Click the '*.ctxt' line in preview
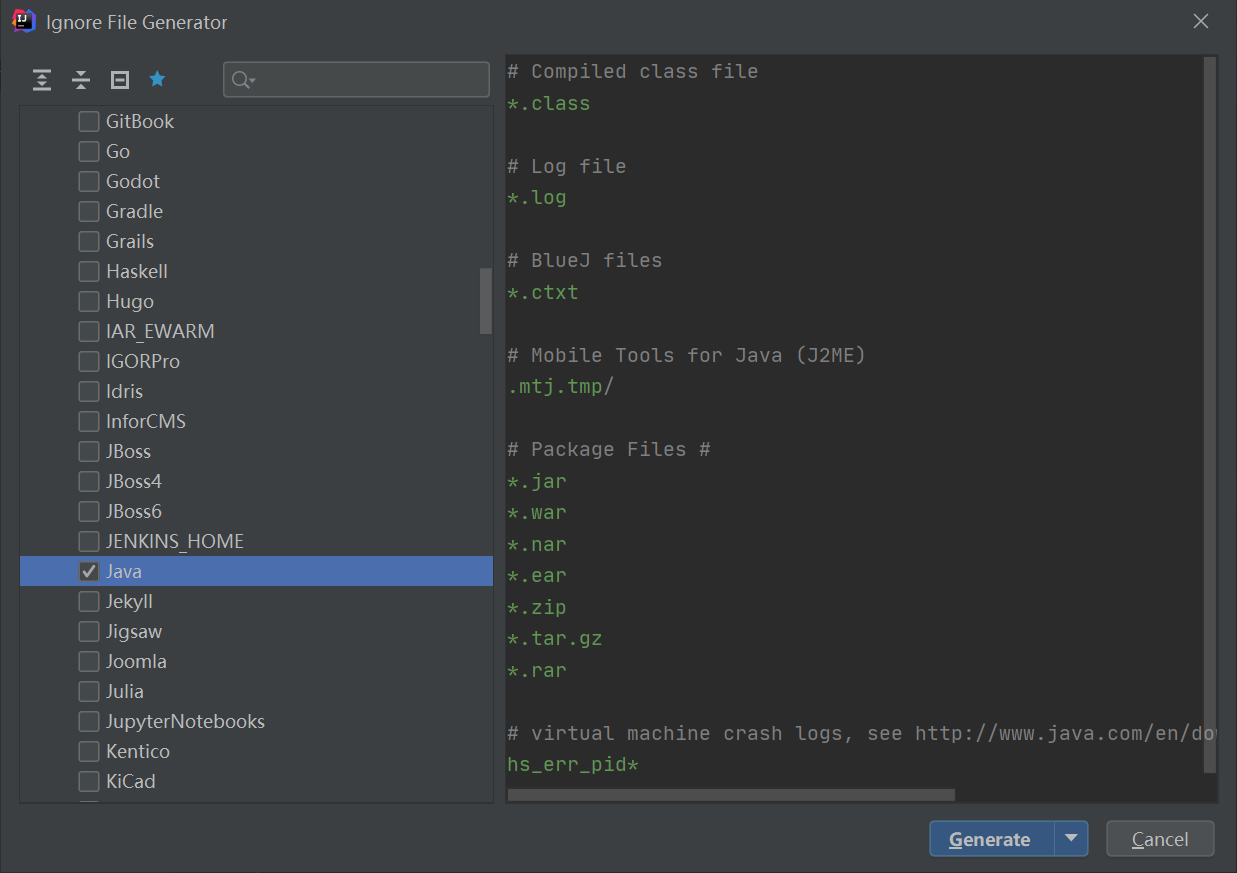This screenshot has width=1237, height=873. 543,292
